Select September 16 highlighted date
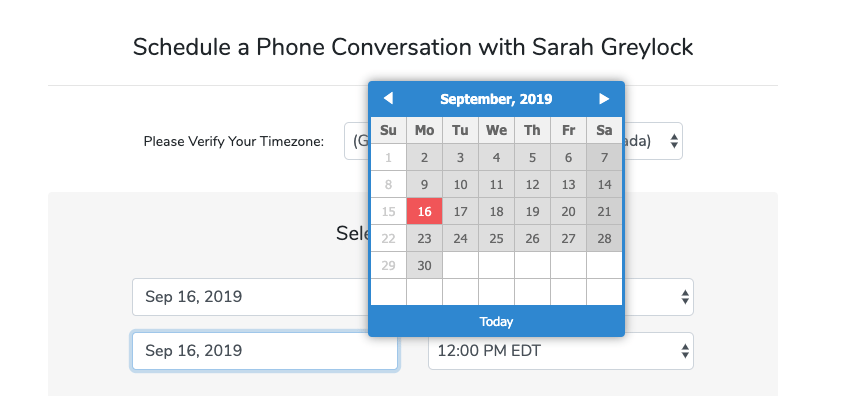 (425, 212)
